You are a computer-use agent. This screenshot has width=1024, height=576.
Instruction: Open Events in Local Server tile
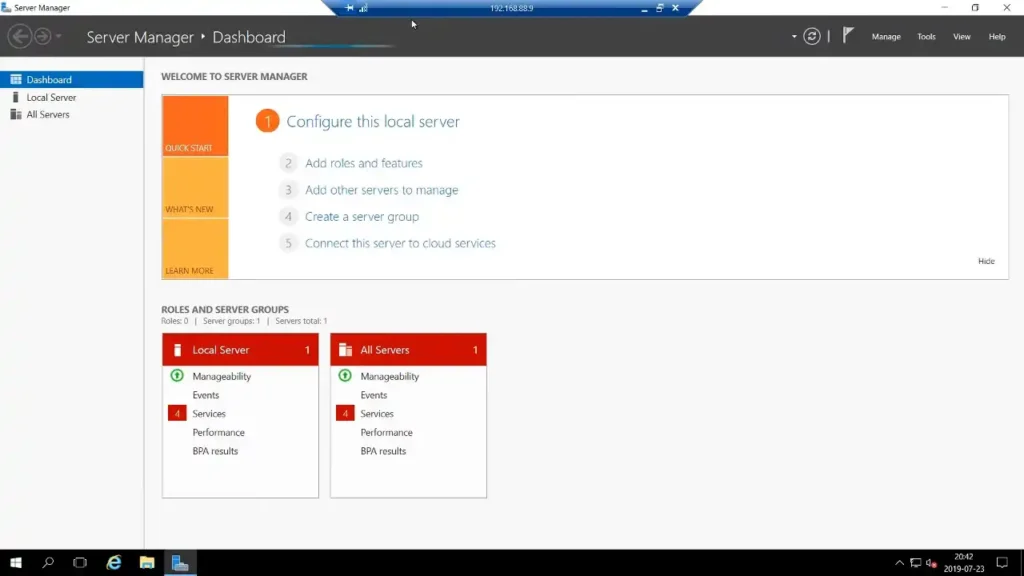coord(206,395)
